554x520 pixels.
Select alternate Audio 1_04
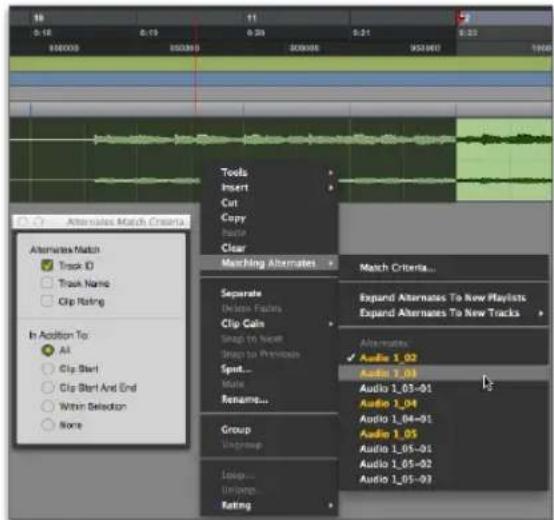tap(443, 404)
